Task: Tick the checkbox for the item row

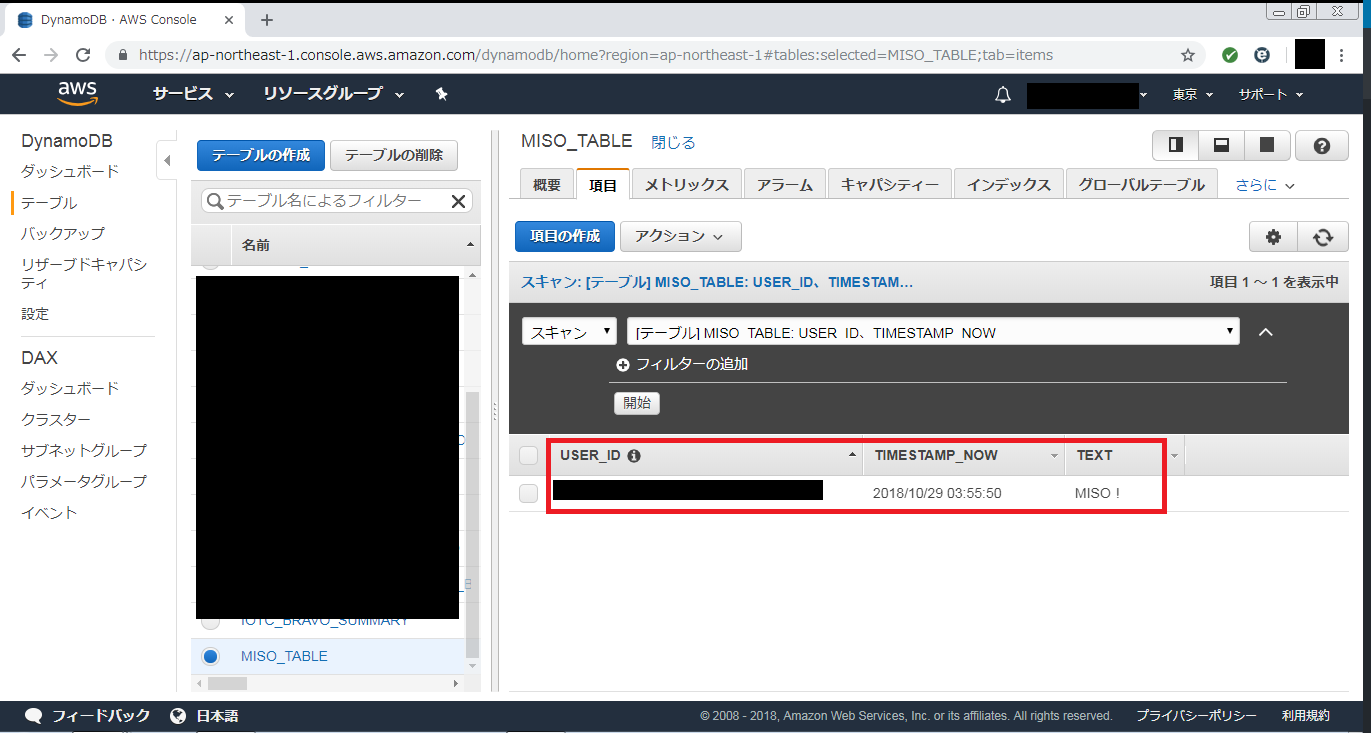Action: coord(528,493)
